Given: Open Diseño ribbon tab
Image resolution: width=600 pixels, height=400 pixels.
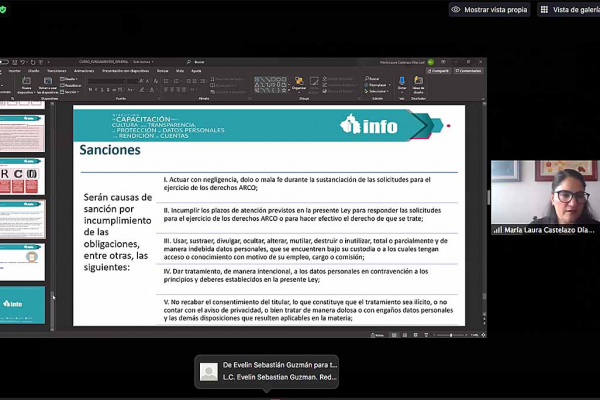Looking at the screenshot, I should [33, 71].
